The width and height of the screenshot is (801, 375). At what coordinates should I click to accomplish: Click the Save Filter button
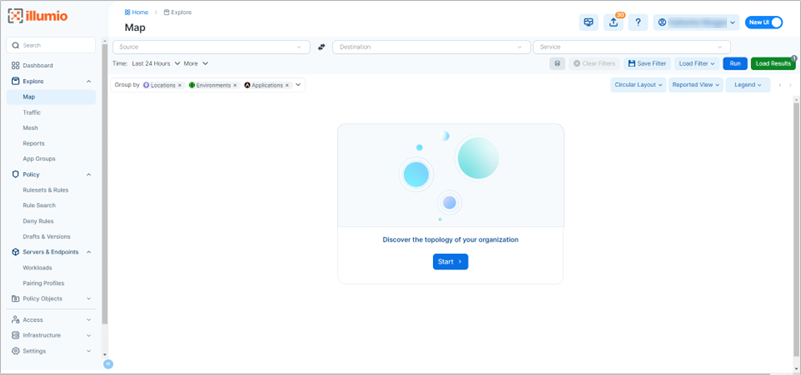tap(647, 64)
